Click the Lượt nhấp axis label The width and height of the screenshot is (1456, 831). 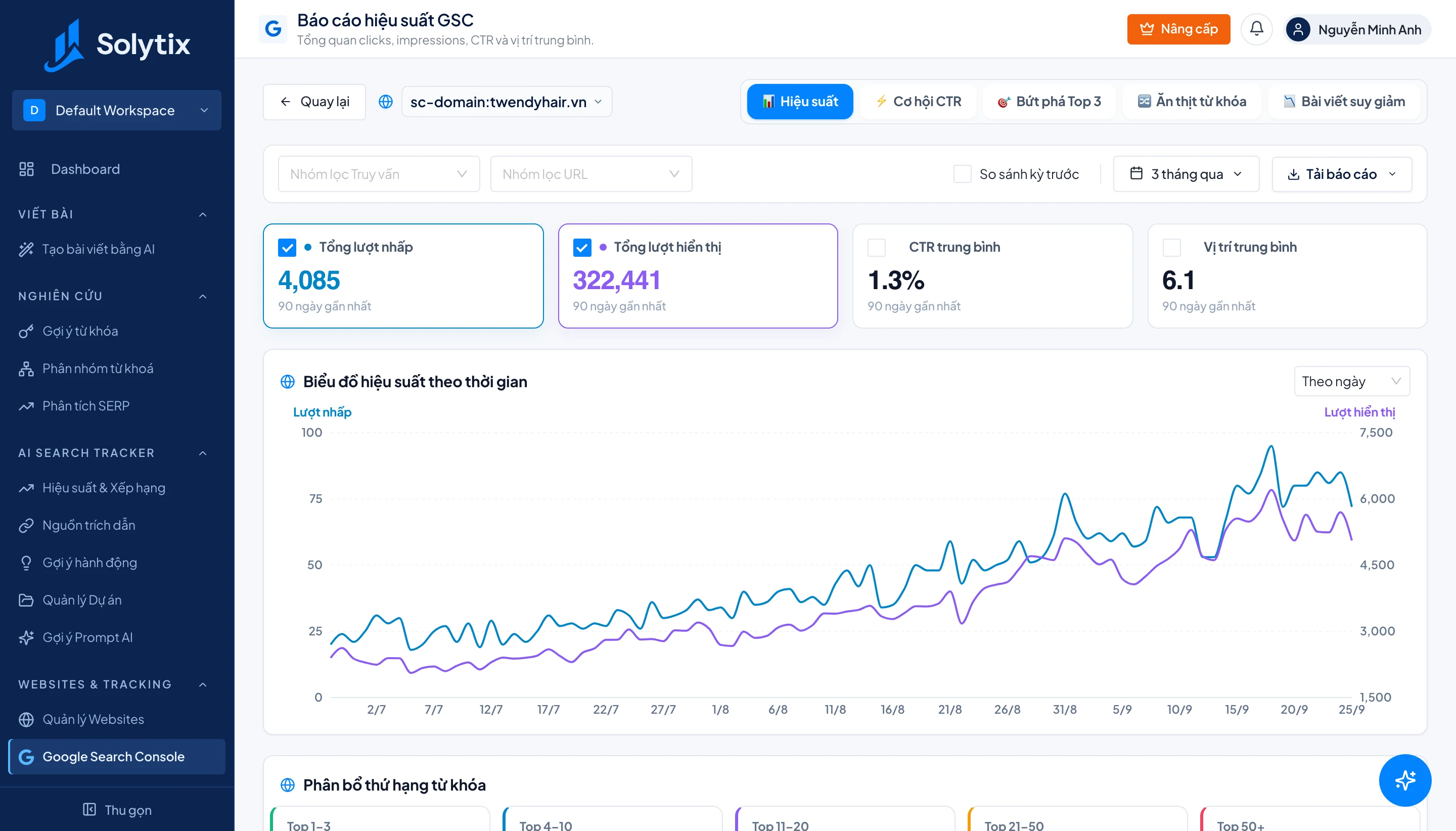click(322, 412)
